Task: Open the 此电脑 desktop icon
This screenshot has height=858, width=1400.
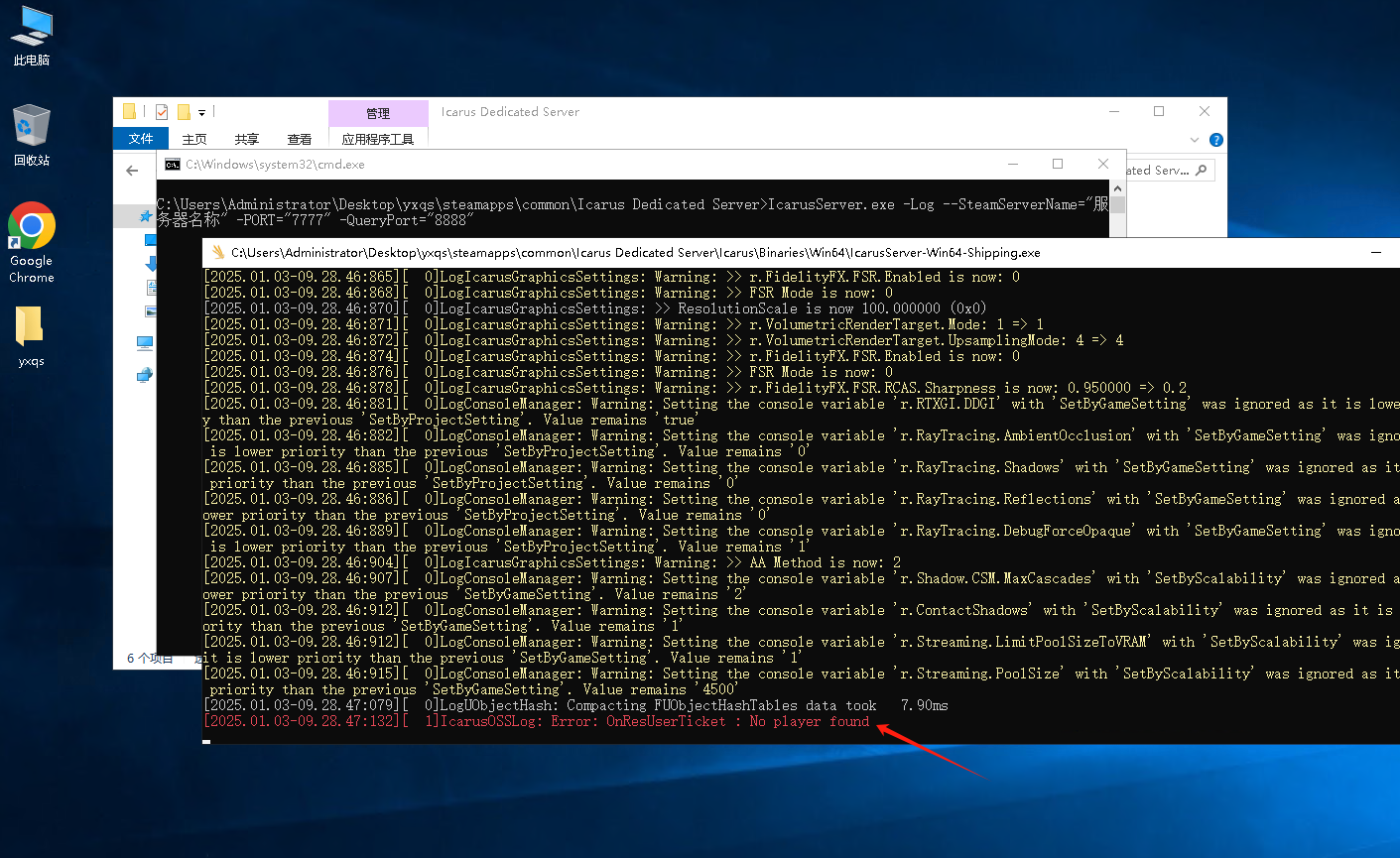Action: click(32, 36)
